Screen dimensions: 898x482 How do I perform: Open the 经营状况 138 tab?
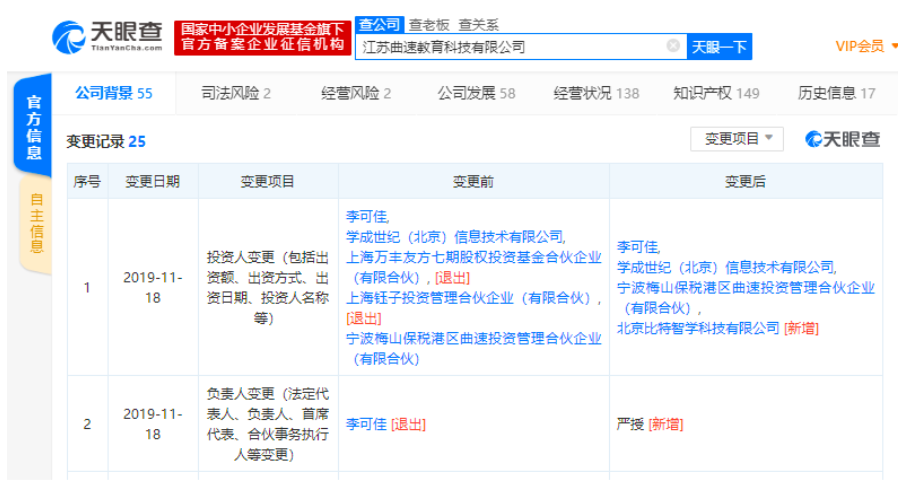point(596,93)
